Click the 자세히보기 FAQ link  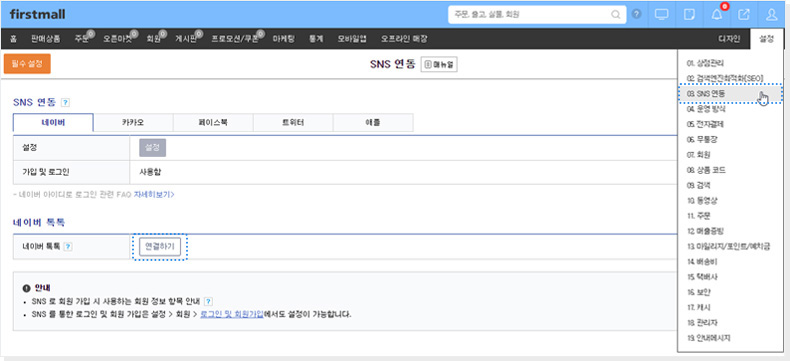[154, 194]
